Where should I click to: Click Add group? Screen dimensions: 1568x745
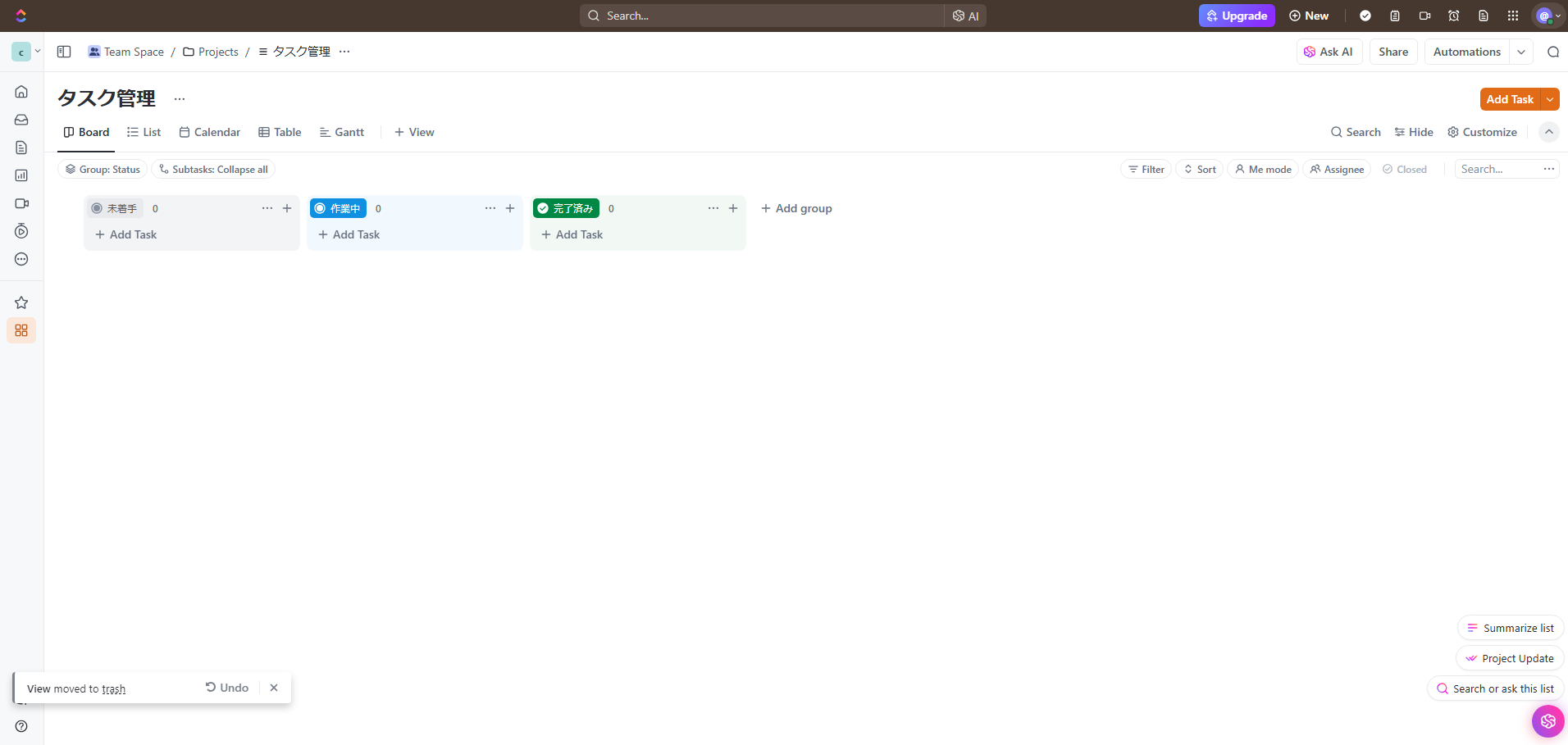(796, 208)
